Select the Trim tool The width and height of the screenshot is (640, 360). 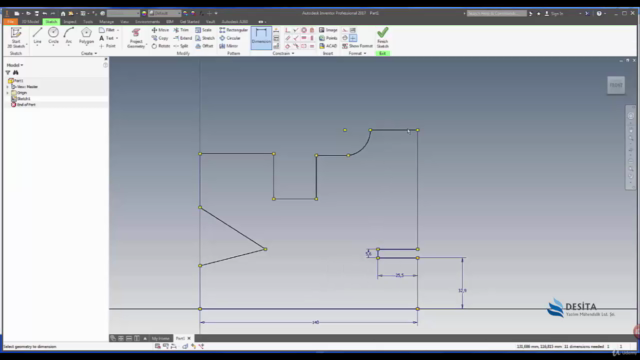coord(181,30)
